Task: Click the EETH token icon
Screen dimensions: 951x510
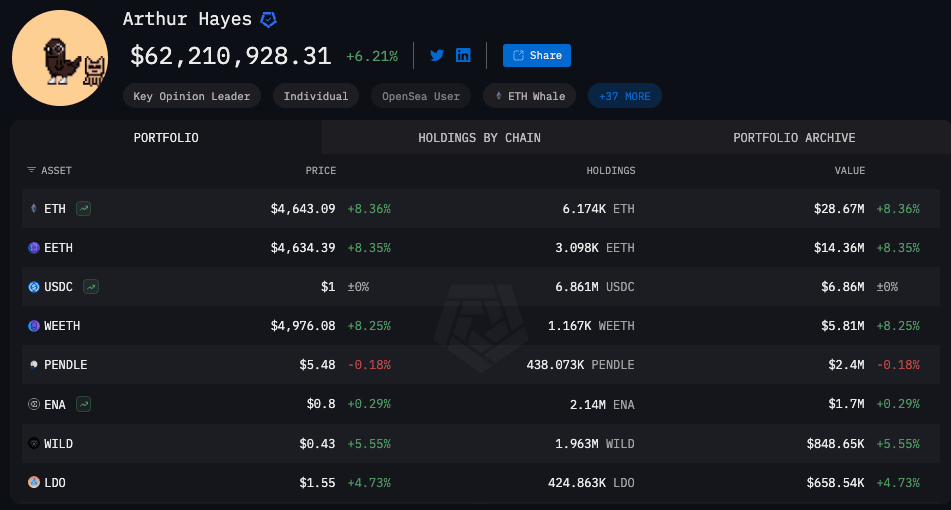Action: [x=34, y=247]
